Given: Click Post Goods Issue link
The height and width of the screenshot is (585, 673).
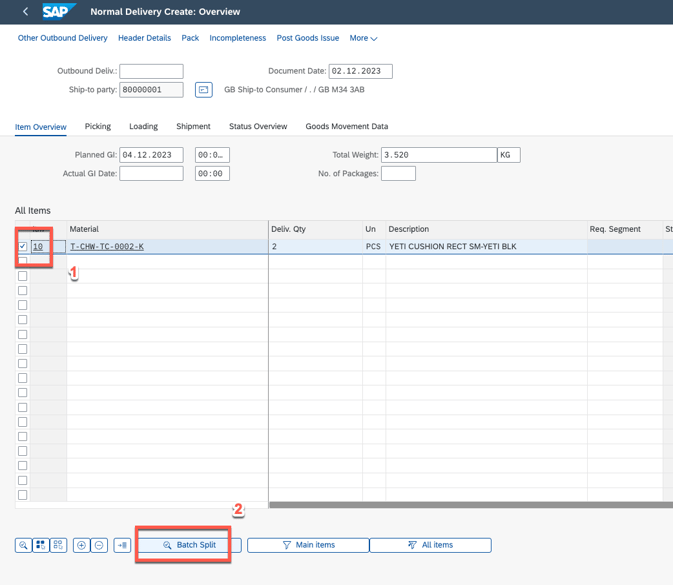Looking at the screenshot, I should 307,38.
